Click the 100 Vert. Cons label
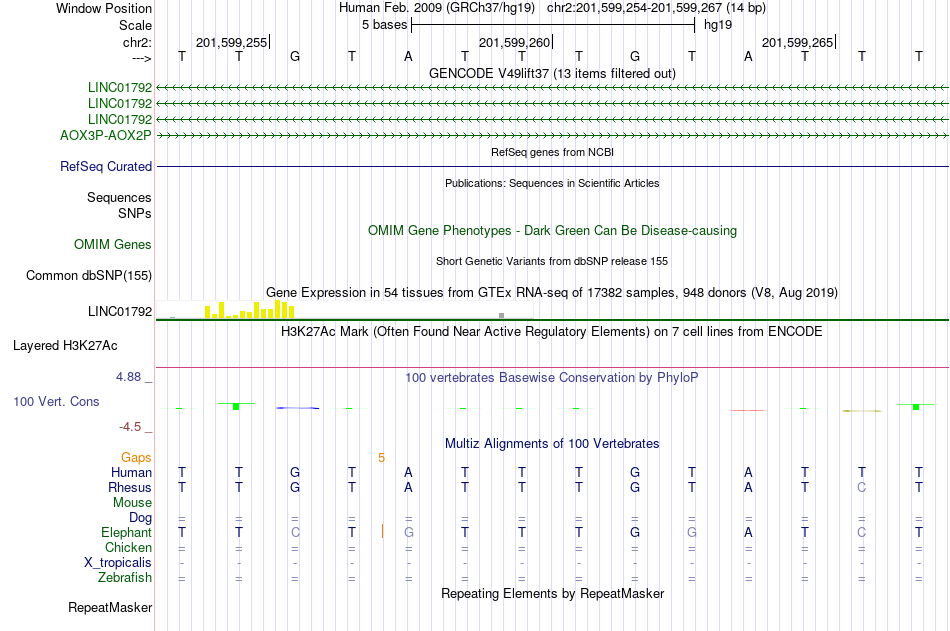This screenshot has width=950, height=631. (56, 401)
